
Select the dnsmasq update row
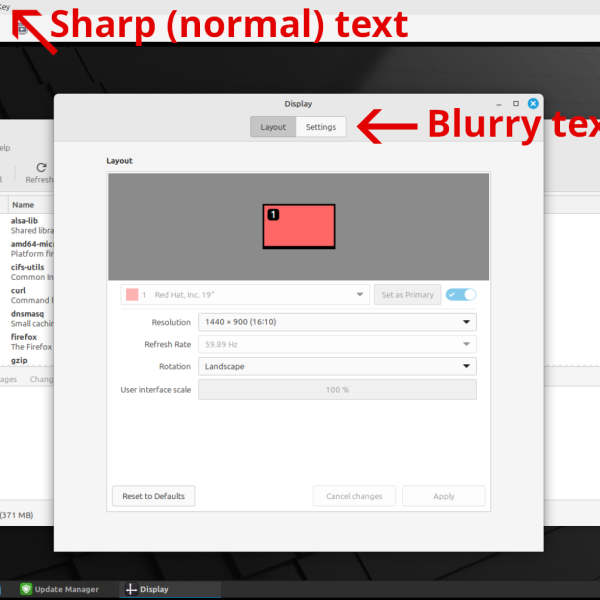point(27,318)
